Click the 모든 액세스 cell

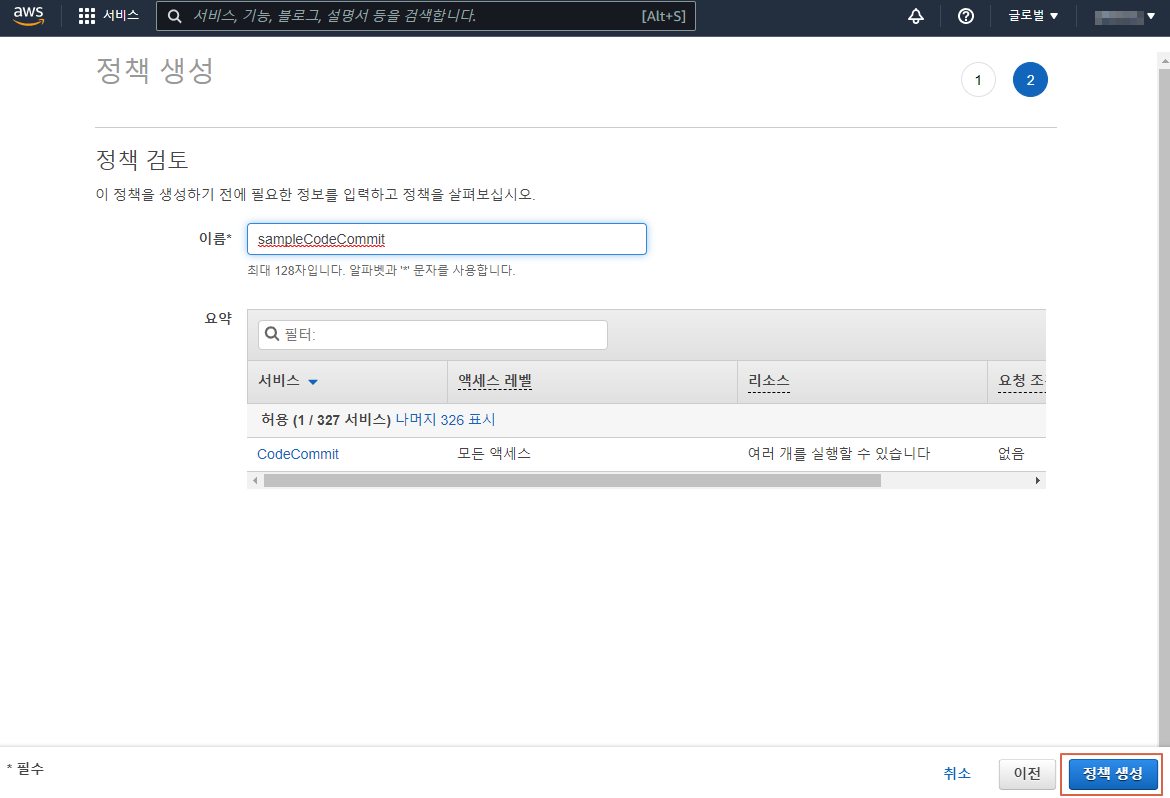coord(494,454)
